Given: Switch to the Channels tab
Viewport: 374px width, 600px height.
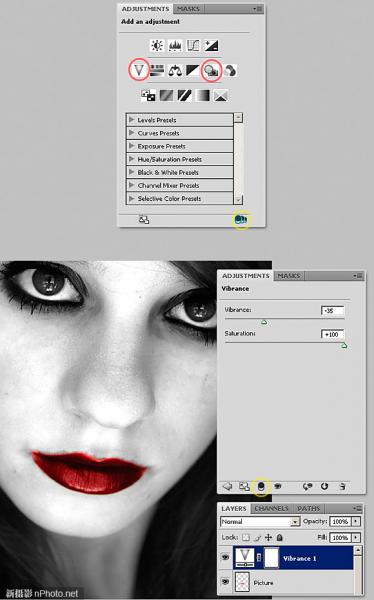Looking at the screenshot, I should [x=271, y=508].
